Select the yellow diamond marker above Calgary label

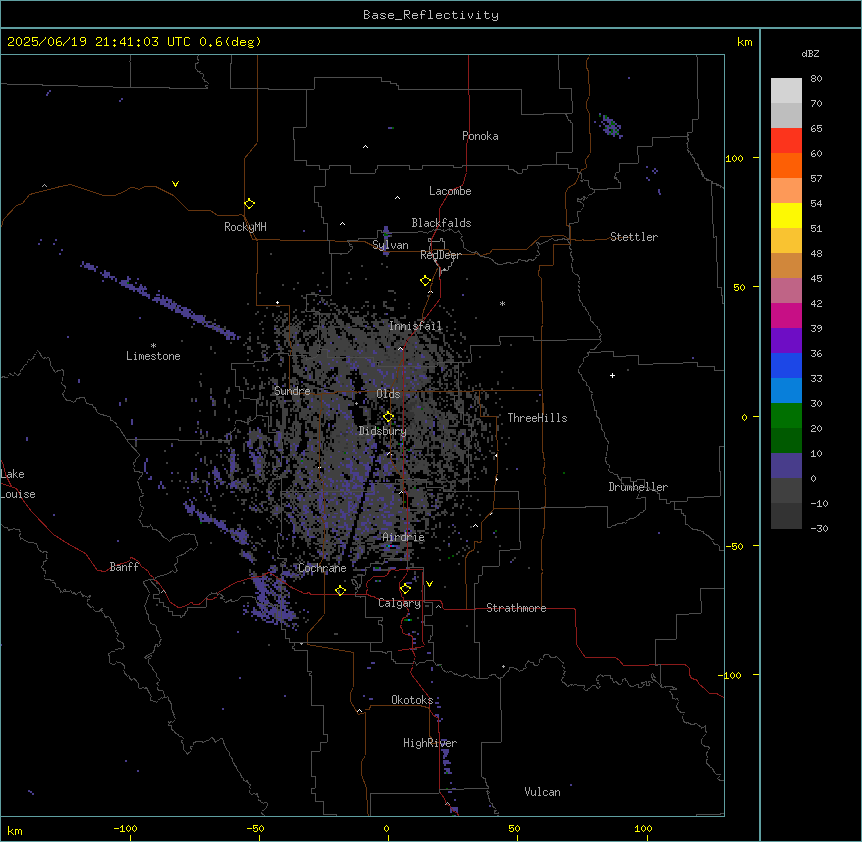pyautogui.click(x=406, y=589)
